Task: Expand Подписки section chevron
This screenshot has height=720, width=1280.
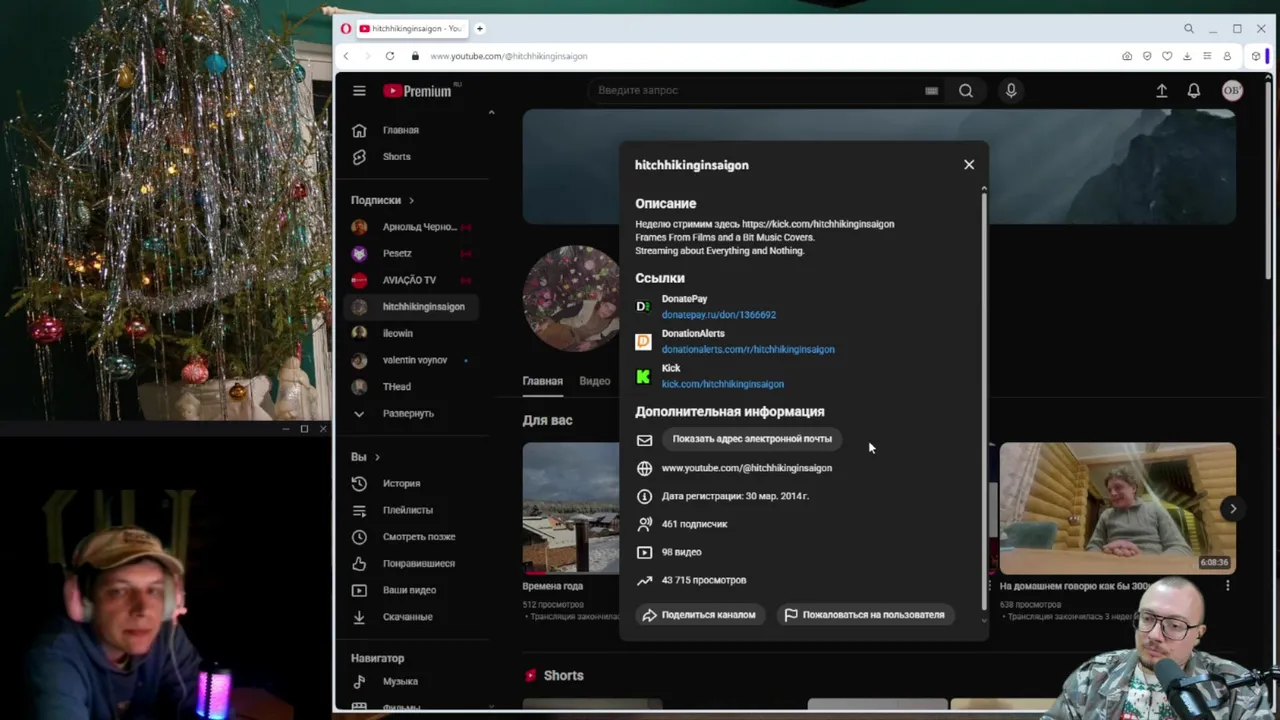Action: (x=411, y=200)
